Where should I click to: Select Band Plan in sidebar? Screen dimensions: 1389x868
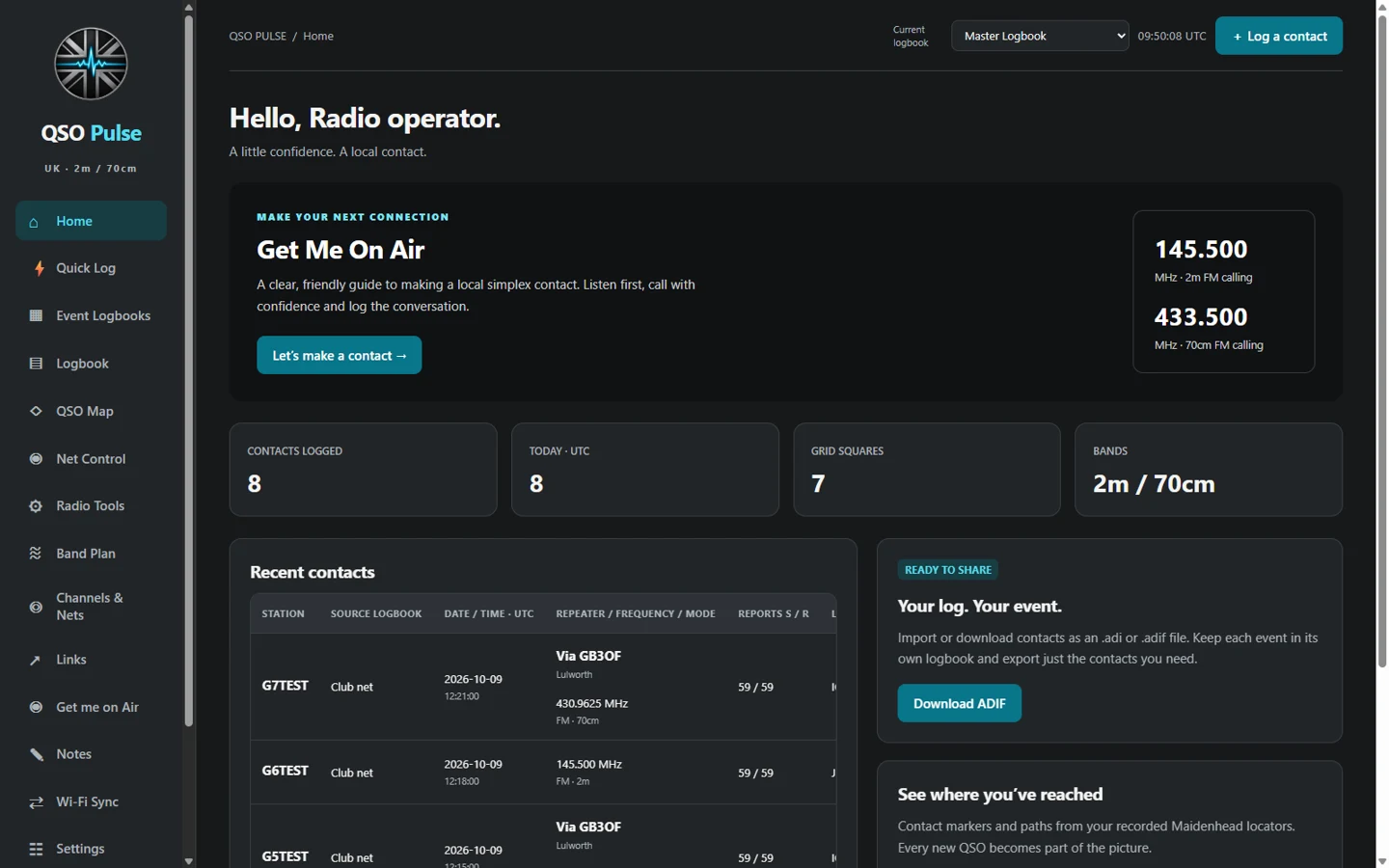click(x=91, y=554)
